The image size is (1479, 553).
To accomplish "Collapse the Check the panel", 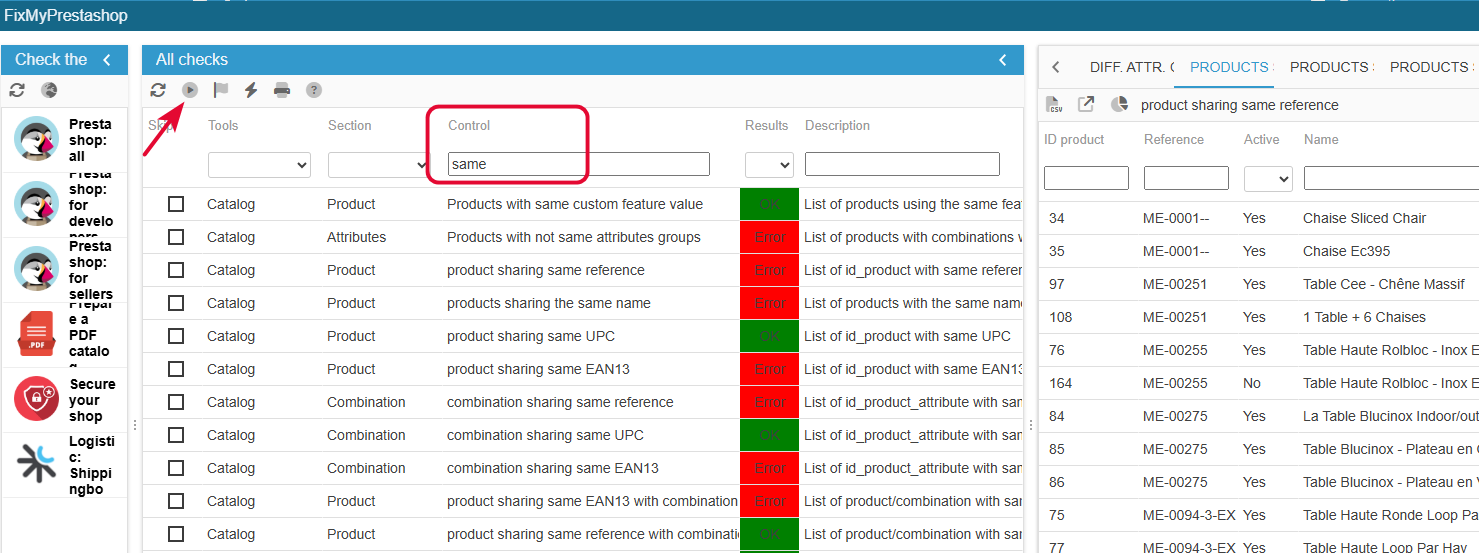I will [x=107, y=60].
